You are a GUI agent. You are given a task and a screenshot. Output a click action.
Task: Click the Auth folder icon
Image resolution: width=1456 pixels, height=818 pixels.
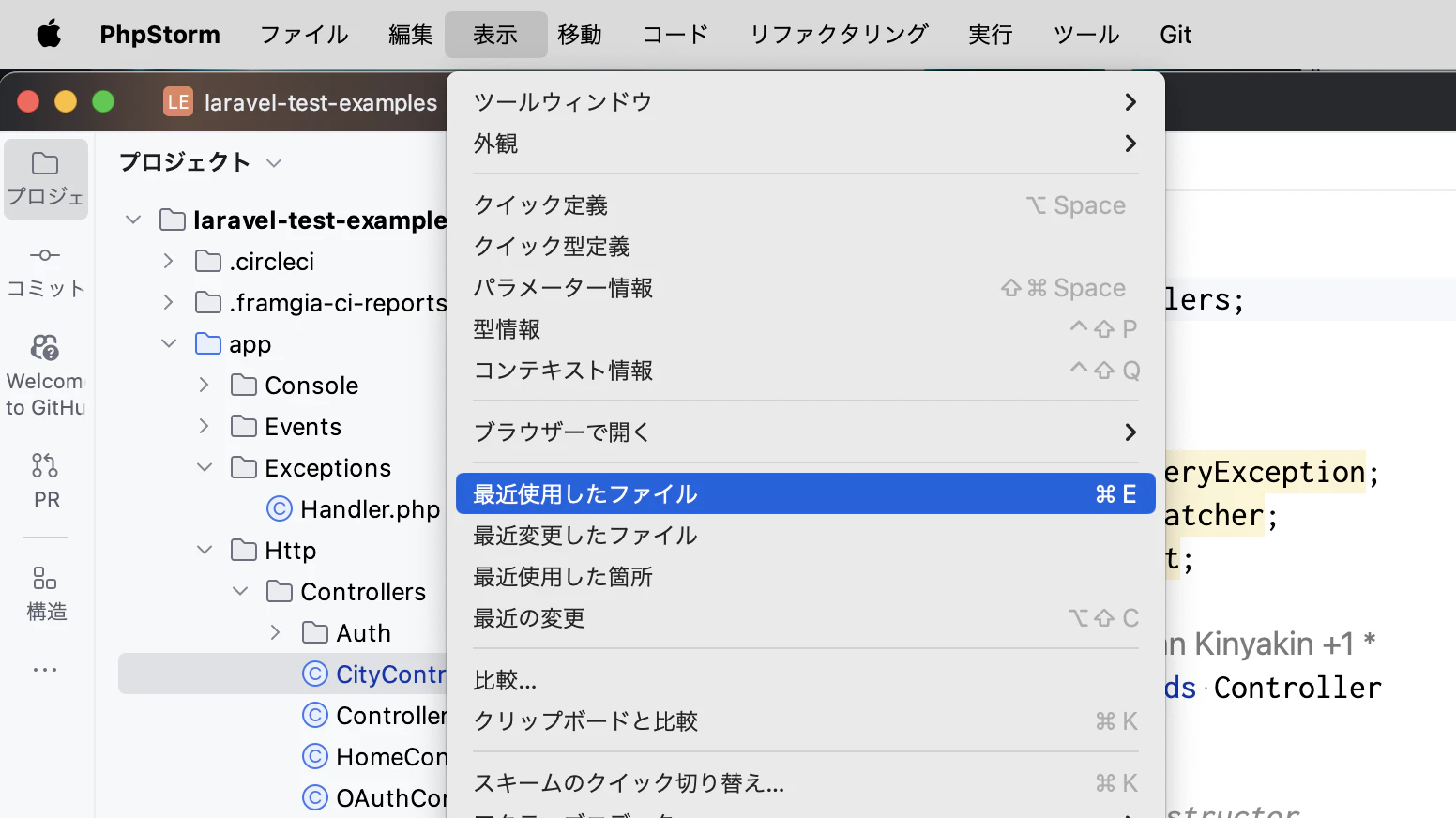[315, 632]
